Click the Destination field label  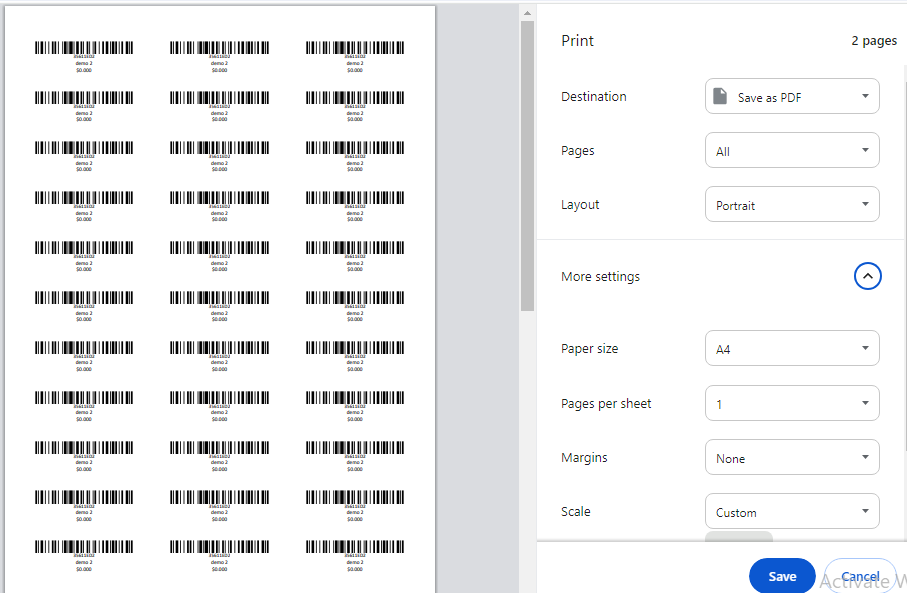[x=594, y=97]
